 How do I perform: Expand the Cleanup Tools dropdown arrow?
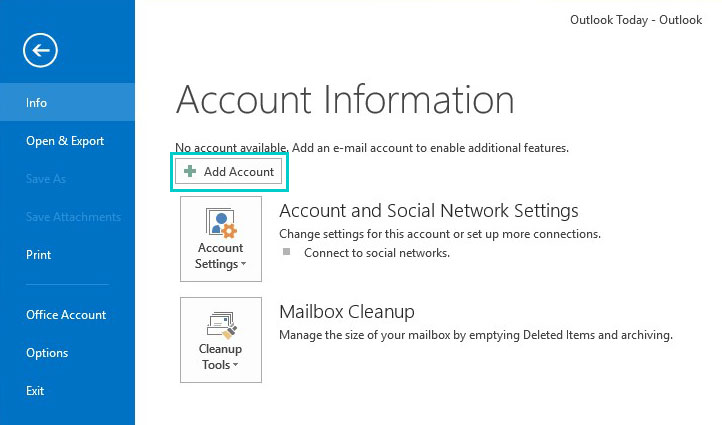point(235,365)
